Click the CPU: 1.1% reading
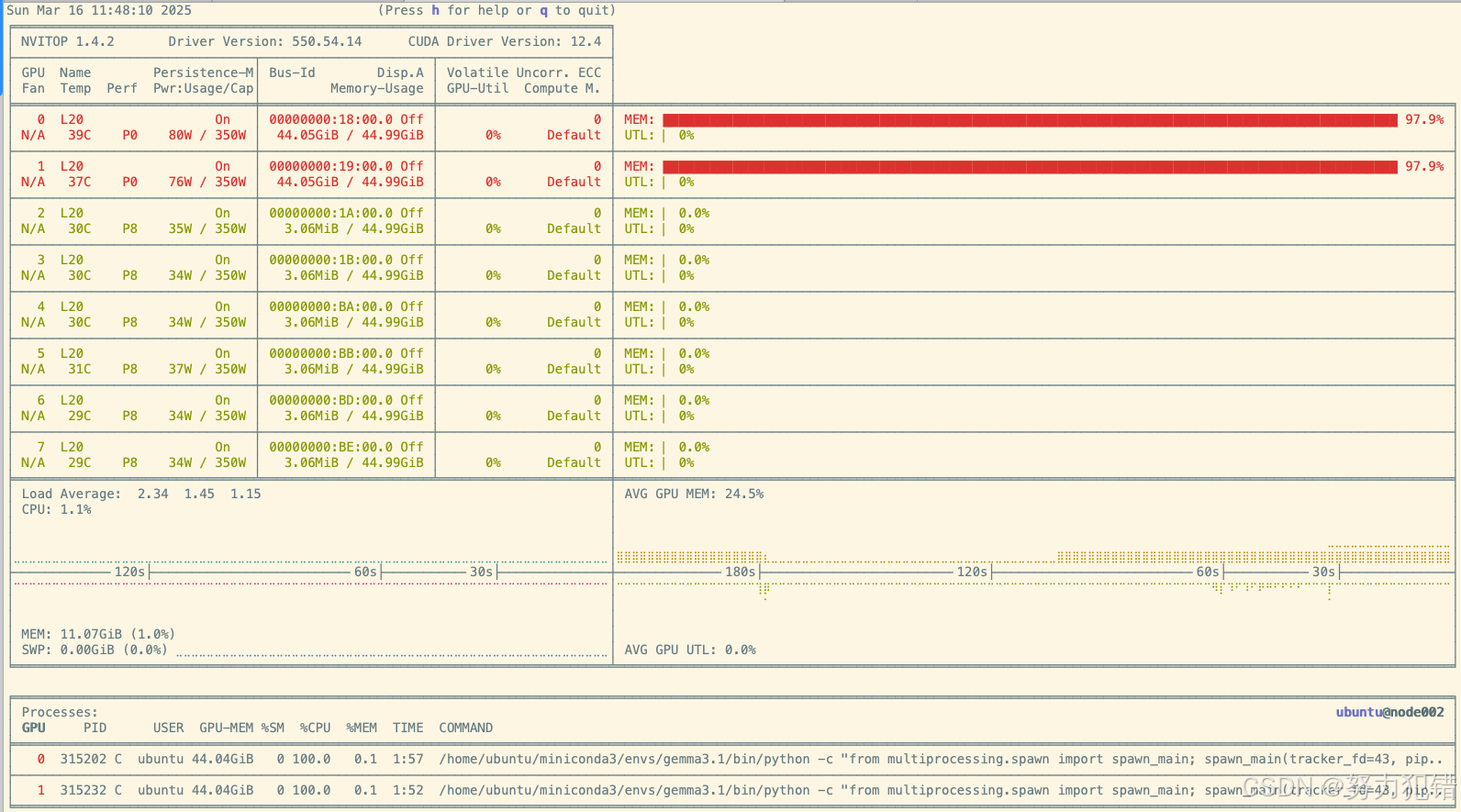 (56, 509)
